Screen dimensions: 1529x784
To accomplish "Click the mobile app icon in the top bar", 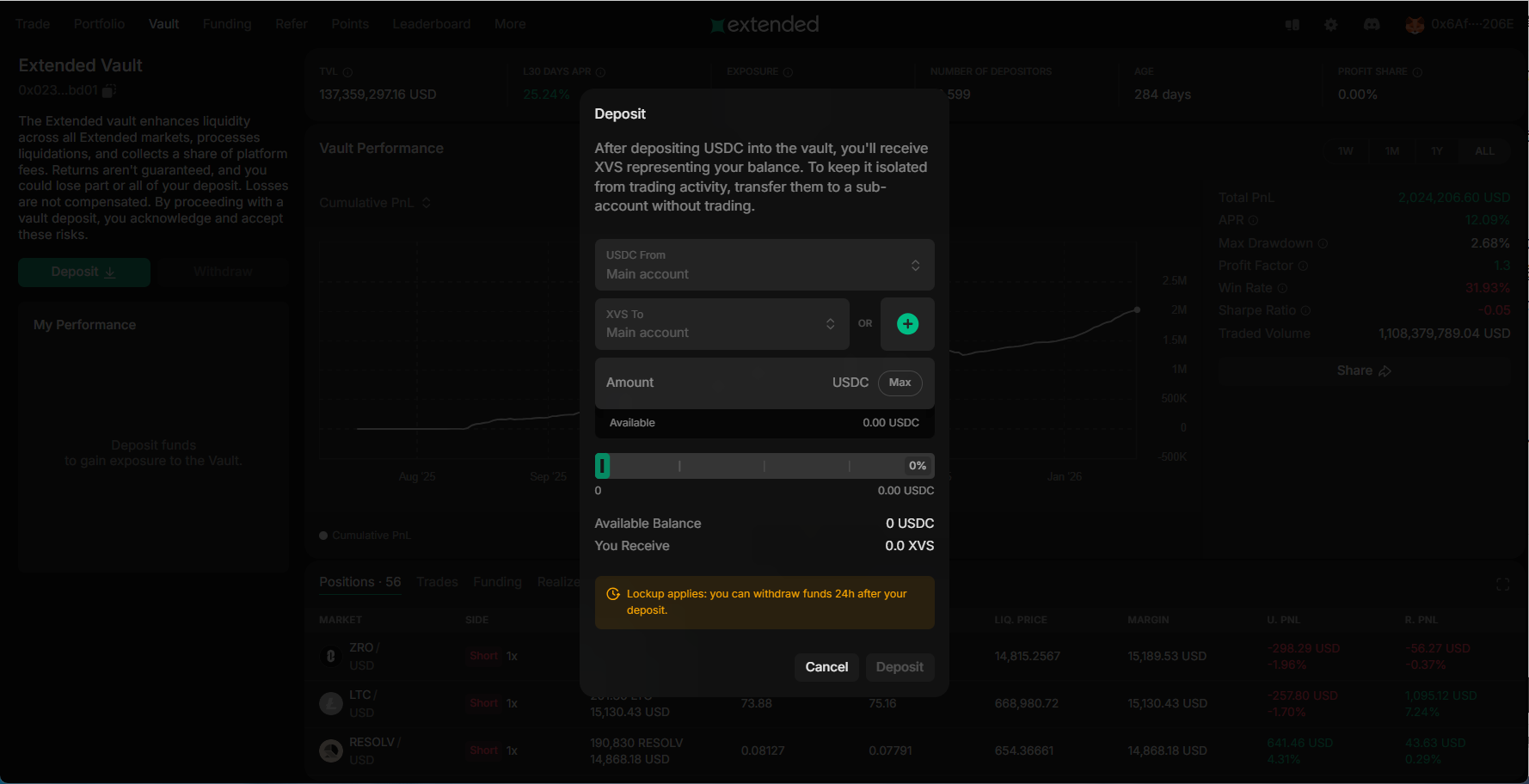I will coord(1292,24).
